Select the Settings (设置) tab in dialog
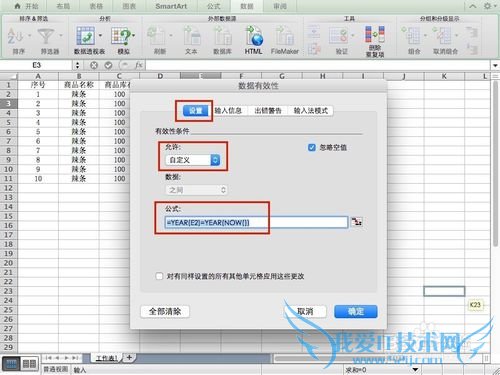This screenshot has height=375, width=500. (x=196, y=111)
